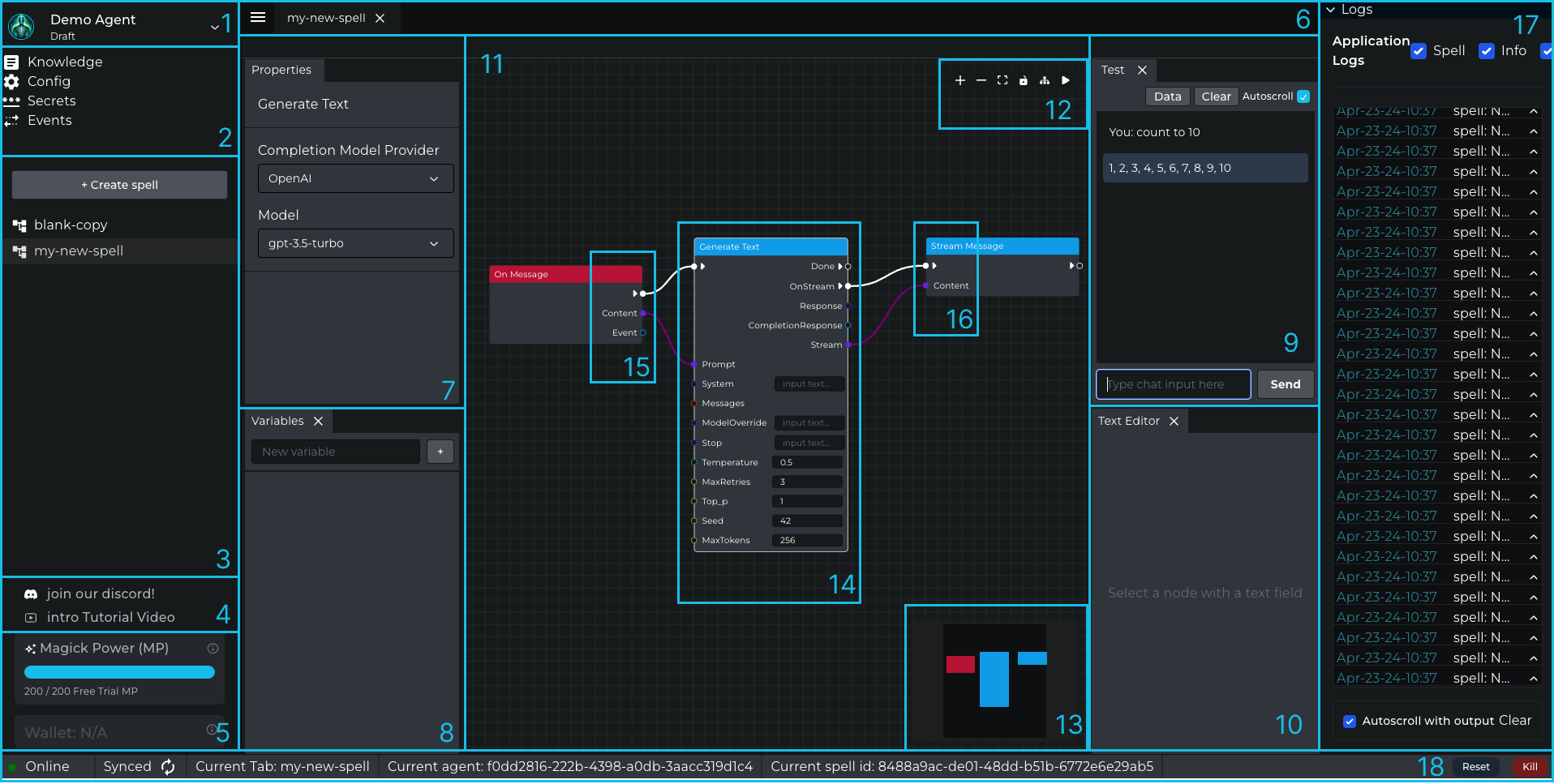Toggle Autoscroll checkbox in Test panel
The height and width of the screenshot is (784, 1554).
coord(1303,96)
